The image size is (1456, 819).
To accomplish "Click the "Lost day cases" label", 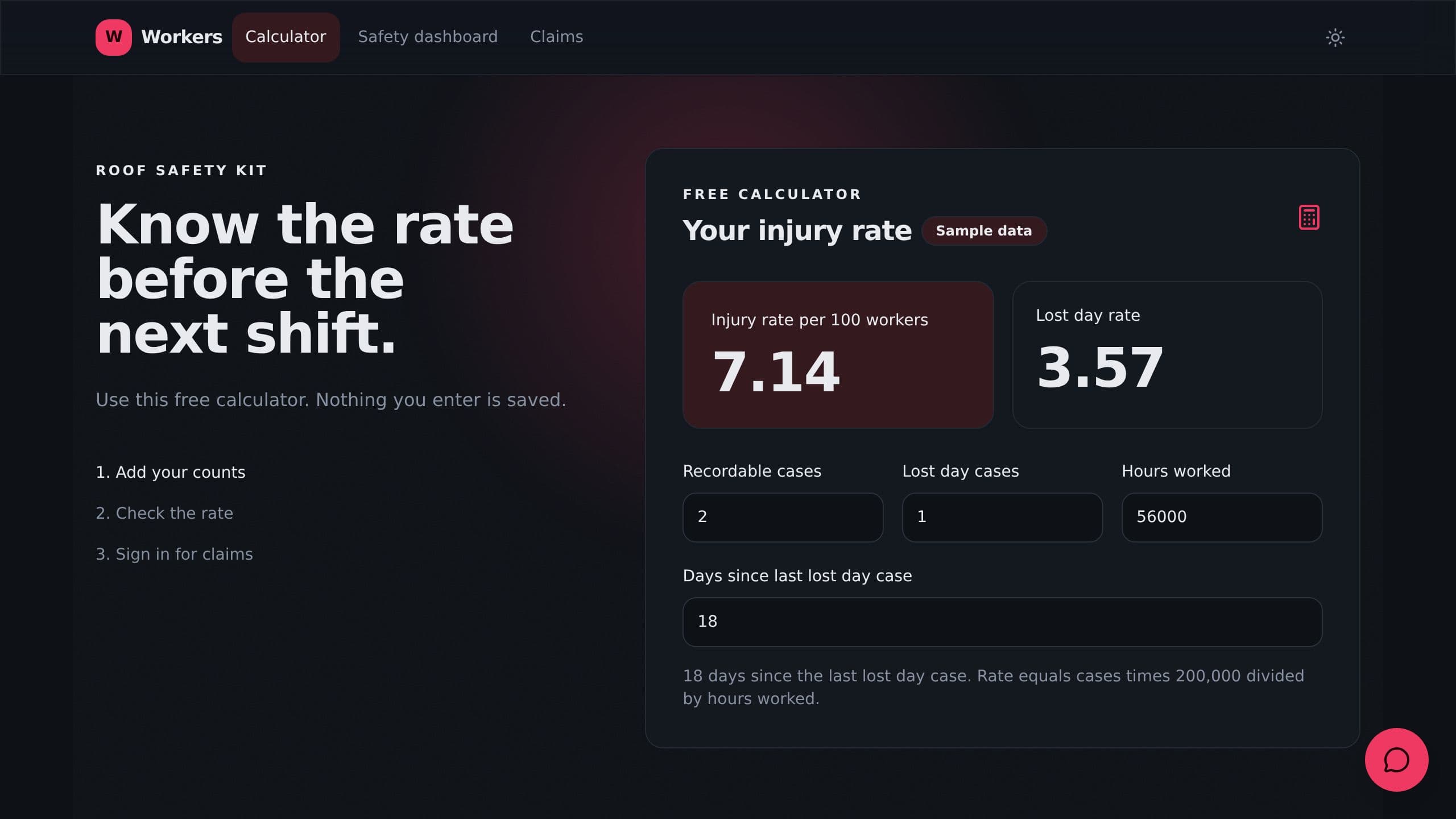I will [961, 471].
